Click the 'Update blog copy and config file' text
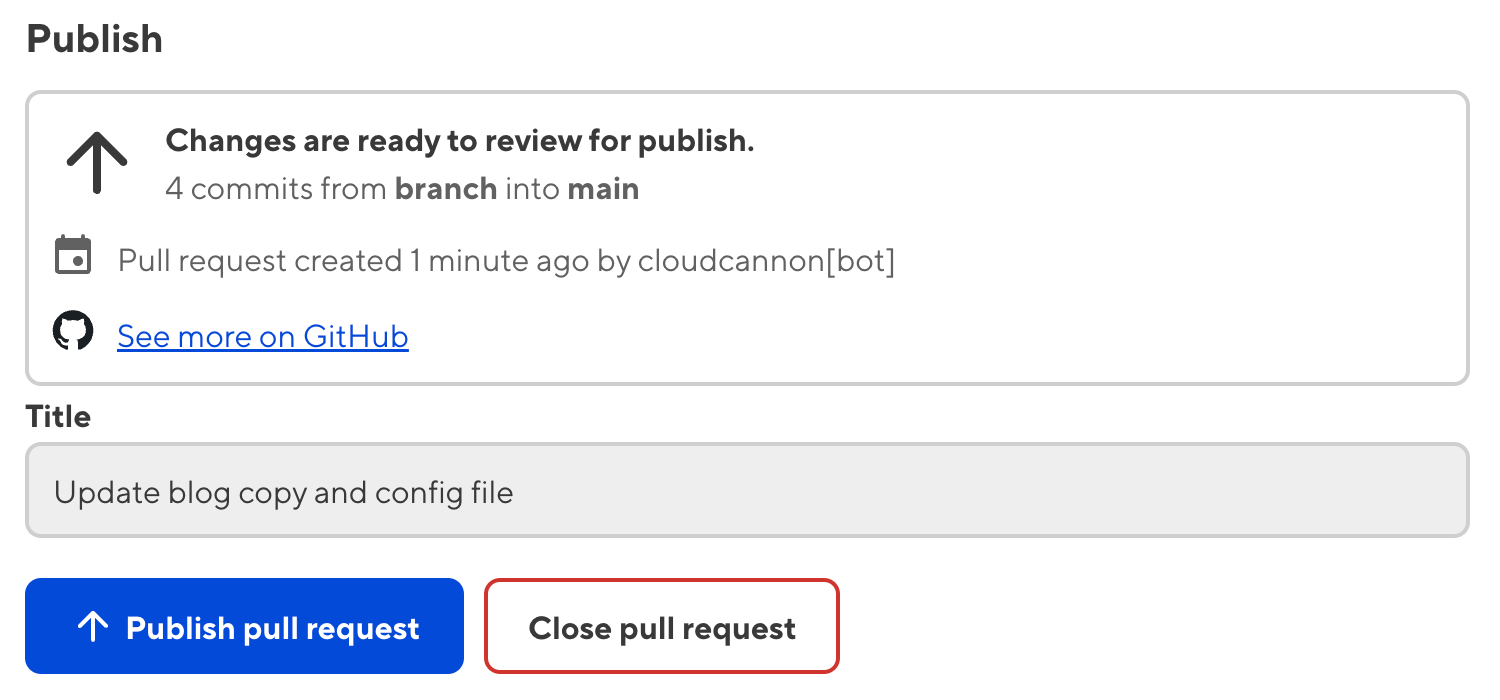The width and height of the screenshot is (1500, 700). (284, 492)
